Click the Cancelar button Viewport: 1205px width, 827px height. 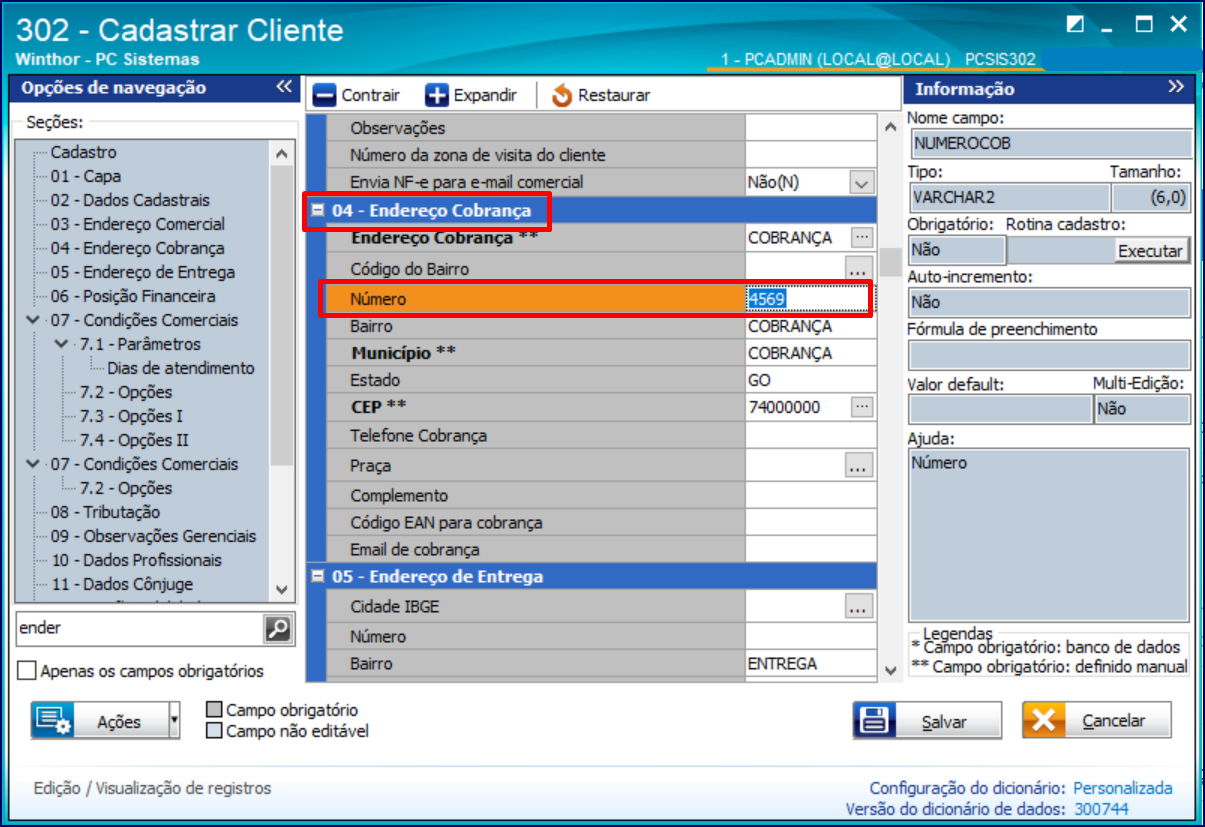pos(1097,720)
